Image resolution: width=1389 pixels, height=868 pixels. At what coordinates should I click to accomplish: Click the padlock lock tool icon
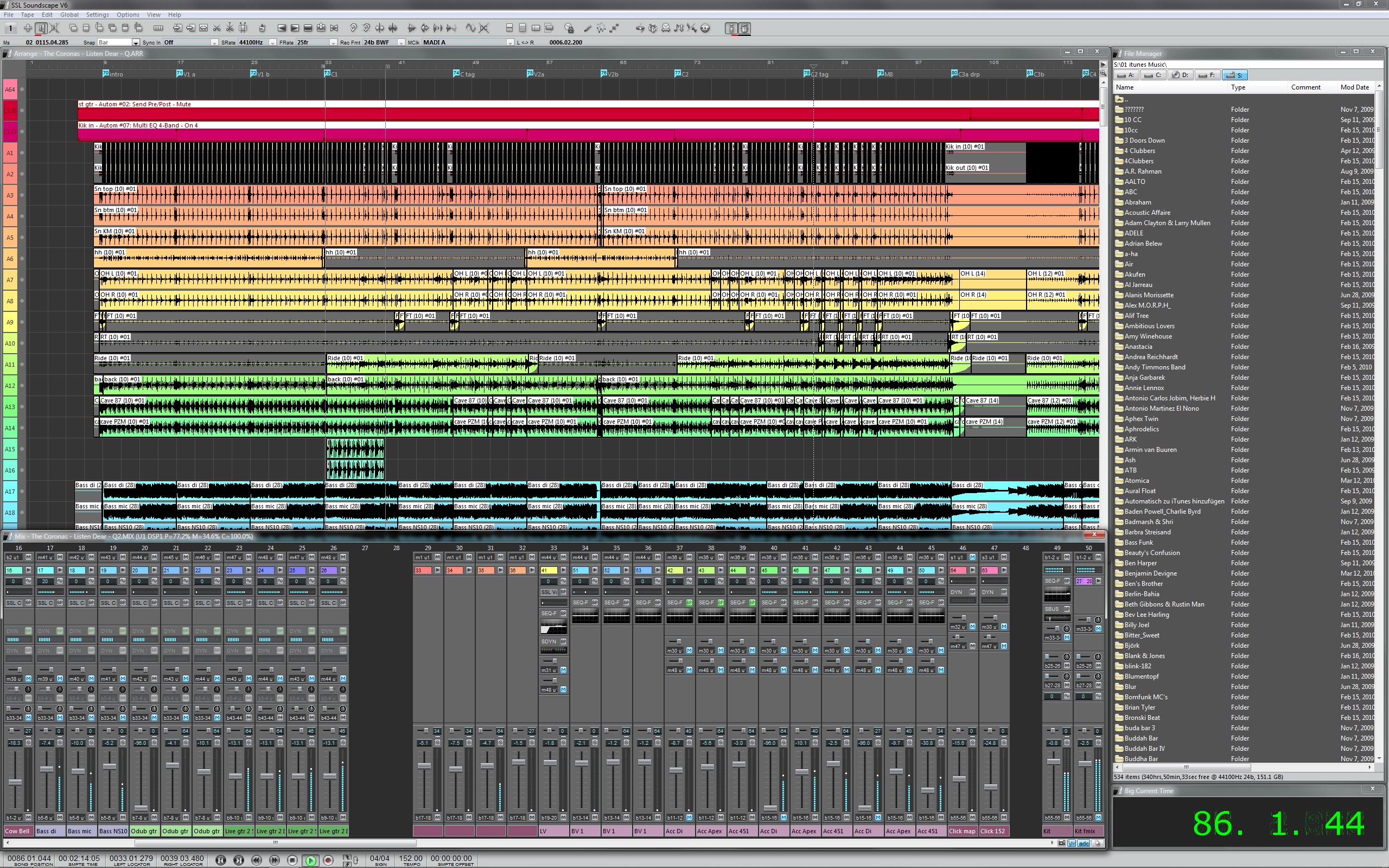tap(569, 28)
